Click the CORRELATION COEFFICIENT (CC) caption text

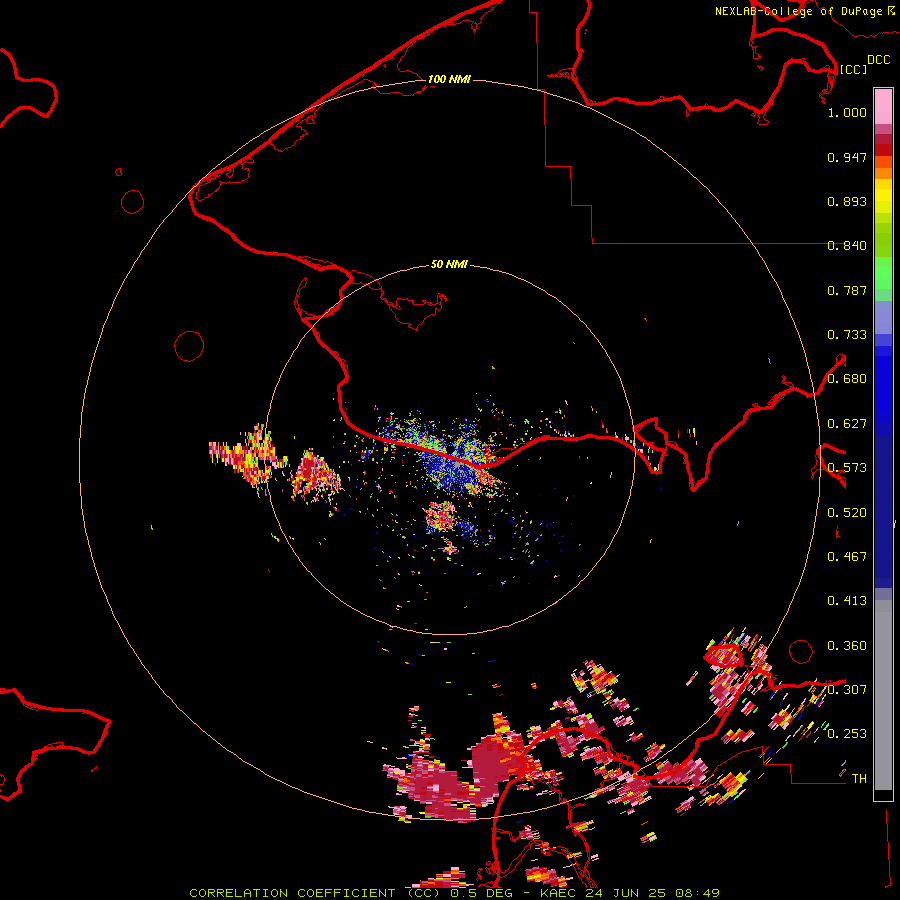[x=316, y=893]
